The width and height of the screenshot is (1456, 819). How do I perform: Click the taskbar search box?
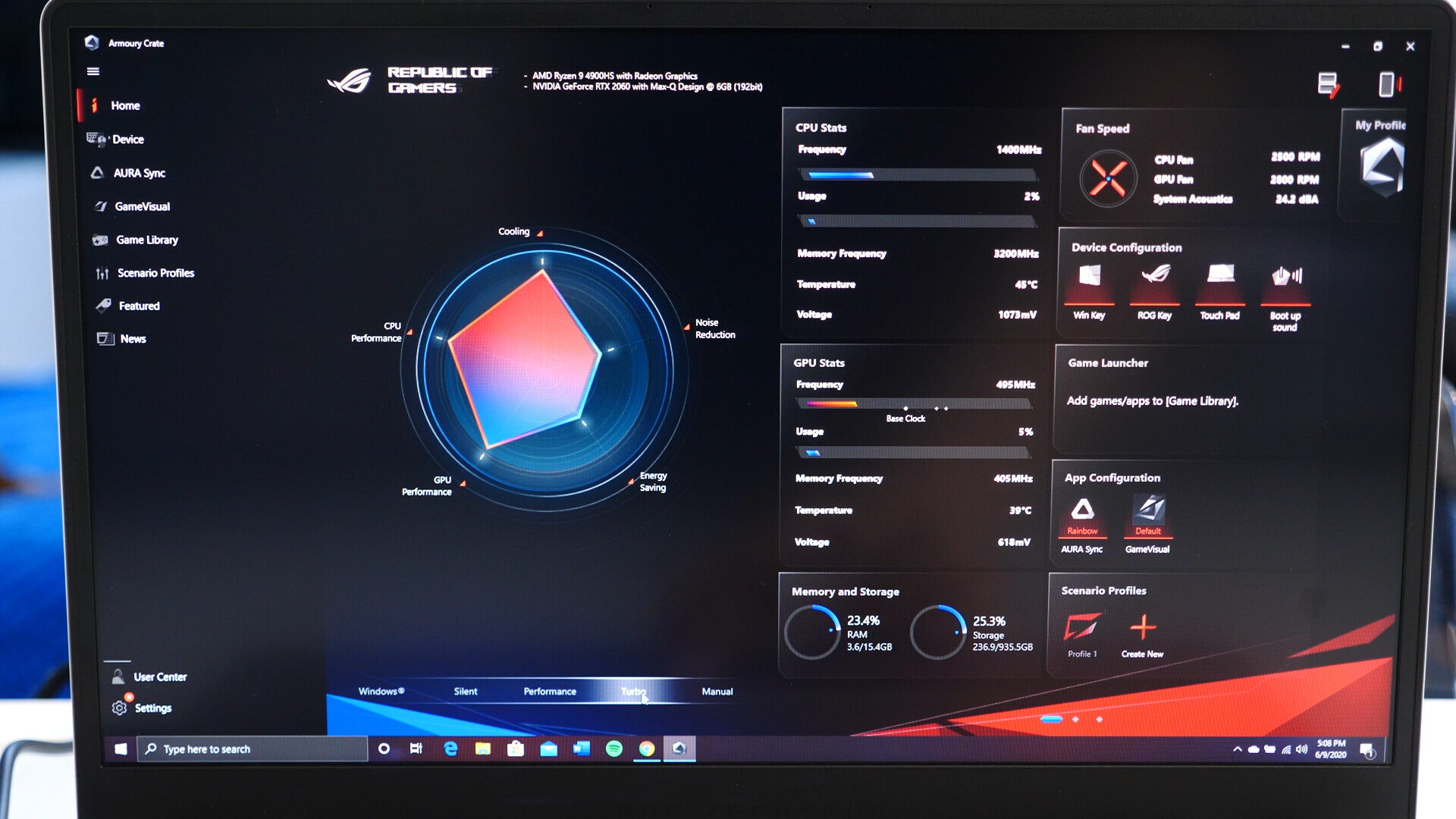(x=253, y=749)
